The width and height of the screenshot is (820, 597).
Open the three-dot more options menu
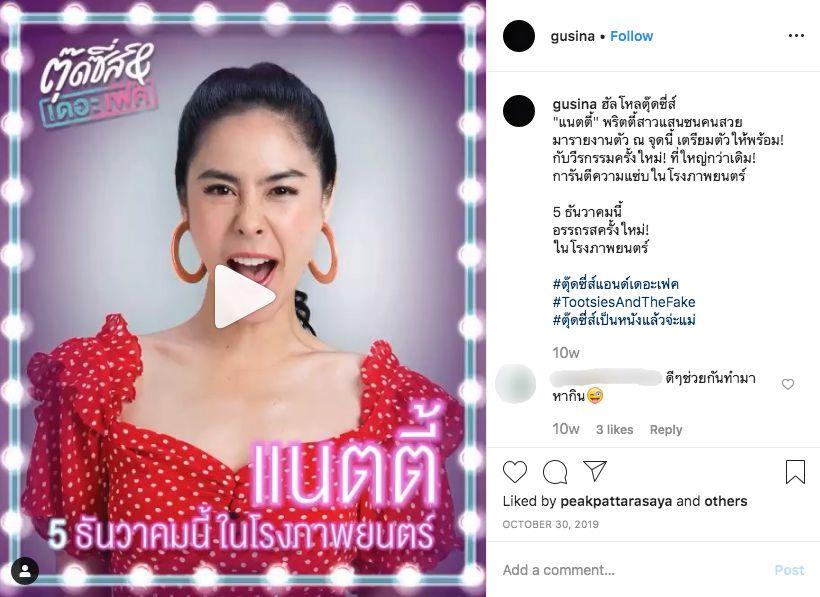coord(796,36)
